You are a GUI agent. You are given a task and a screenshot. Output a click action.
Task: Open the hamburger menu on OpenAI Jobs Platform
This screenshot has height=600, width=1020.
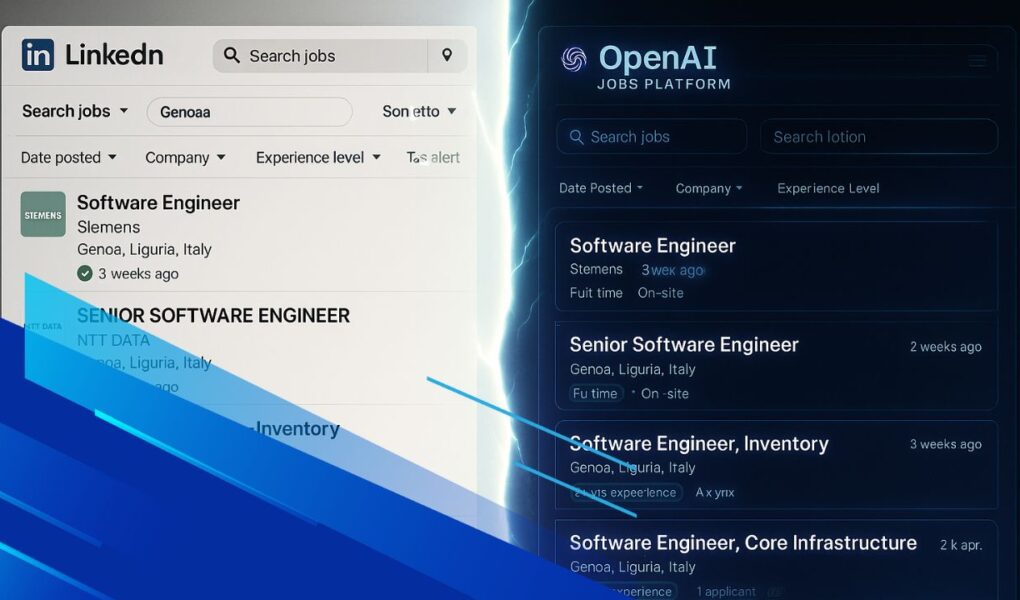click(x=977, y=62)
